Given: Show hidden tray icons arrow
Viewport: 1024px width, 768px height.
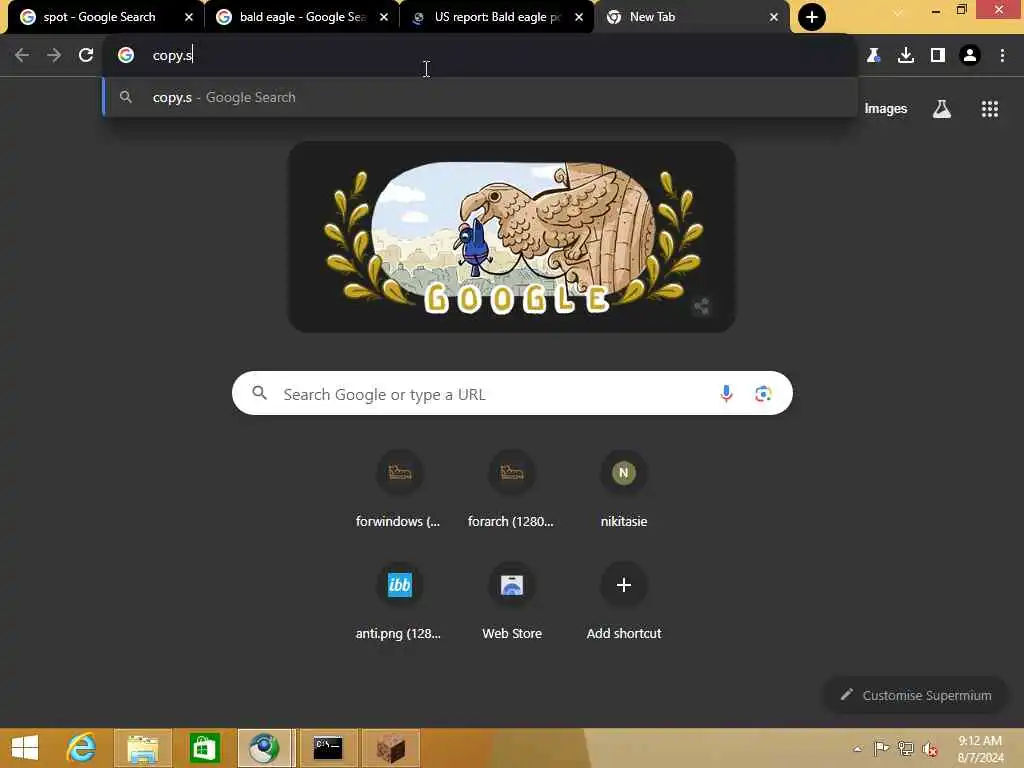Looking at the screenshot, I should [x=857, y=748].
